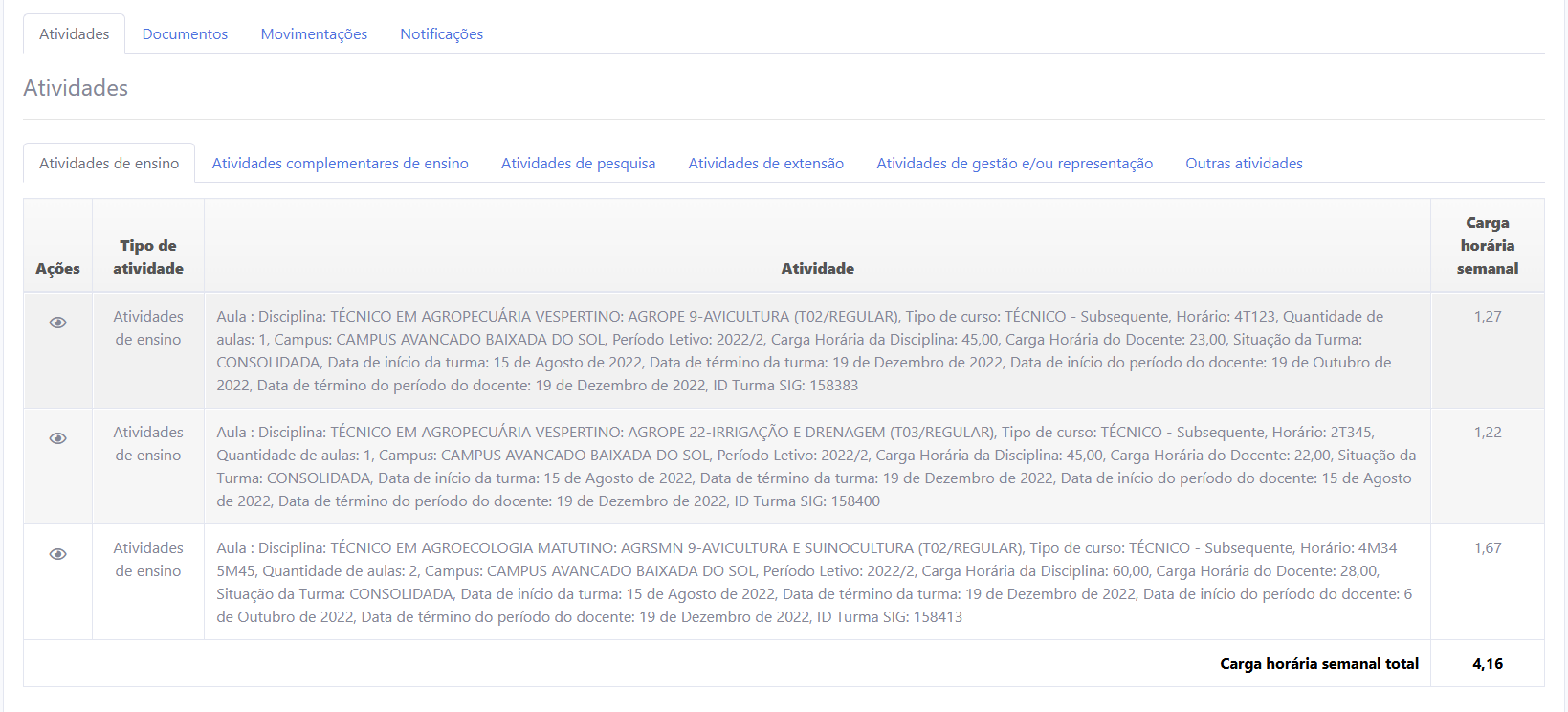Open Atividades de gestão e/ou representação
The image size is (1568, 712).
click(1014, 164)
